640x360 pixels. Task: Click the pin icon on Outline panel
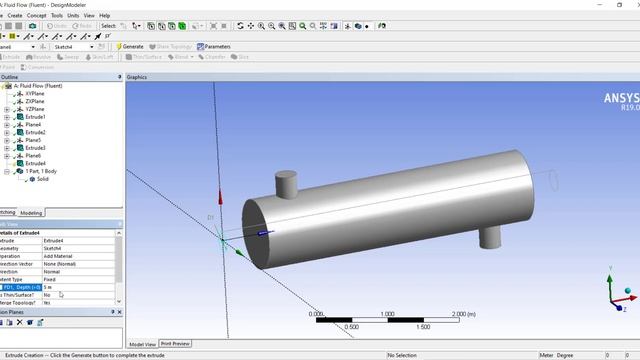point(120,77)
